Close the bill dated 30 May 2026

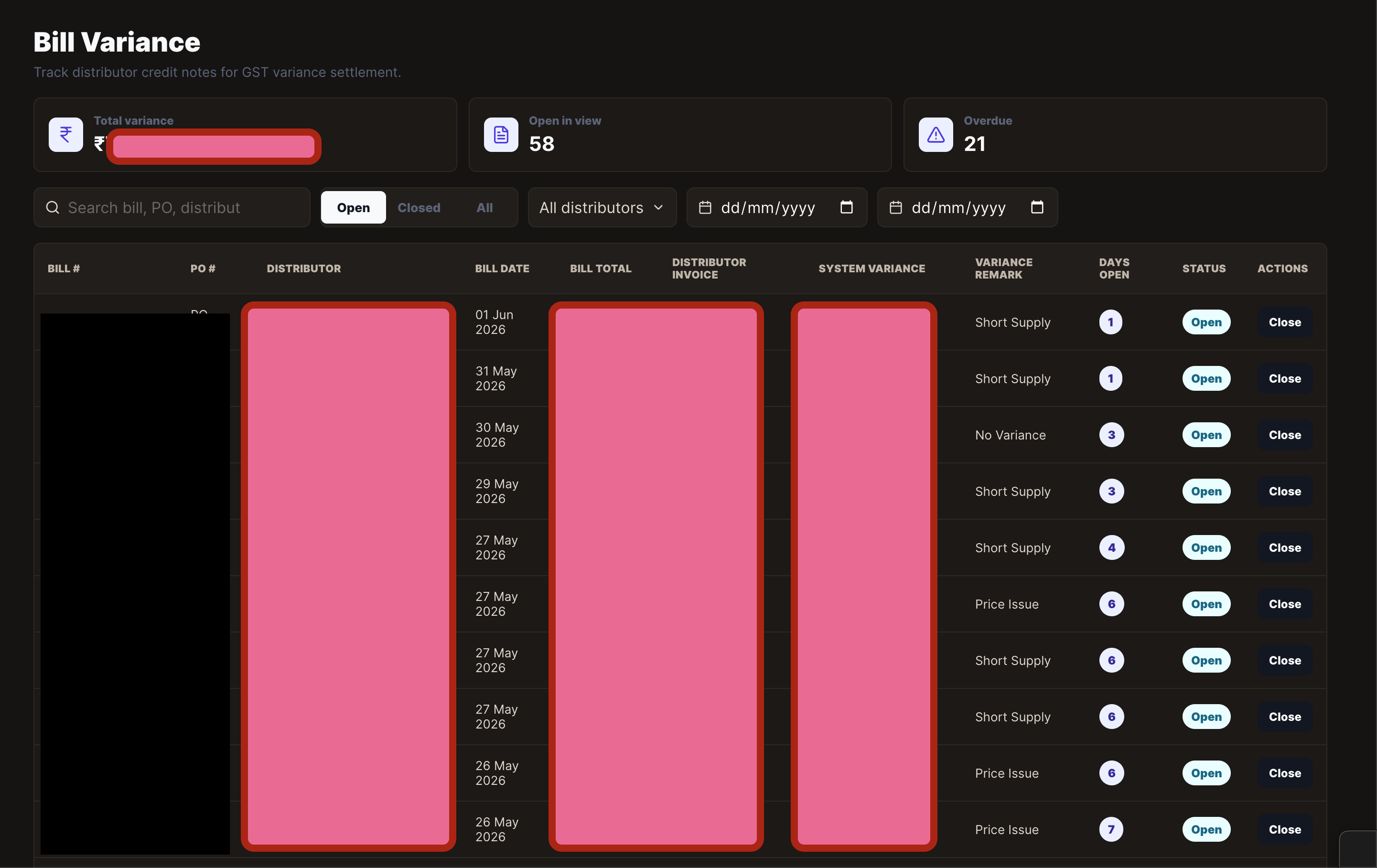[x=1284, y=435]
